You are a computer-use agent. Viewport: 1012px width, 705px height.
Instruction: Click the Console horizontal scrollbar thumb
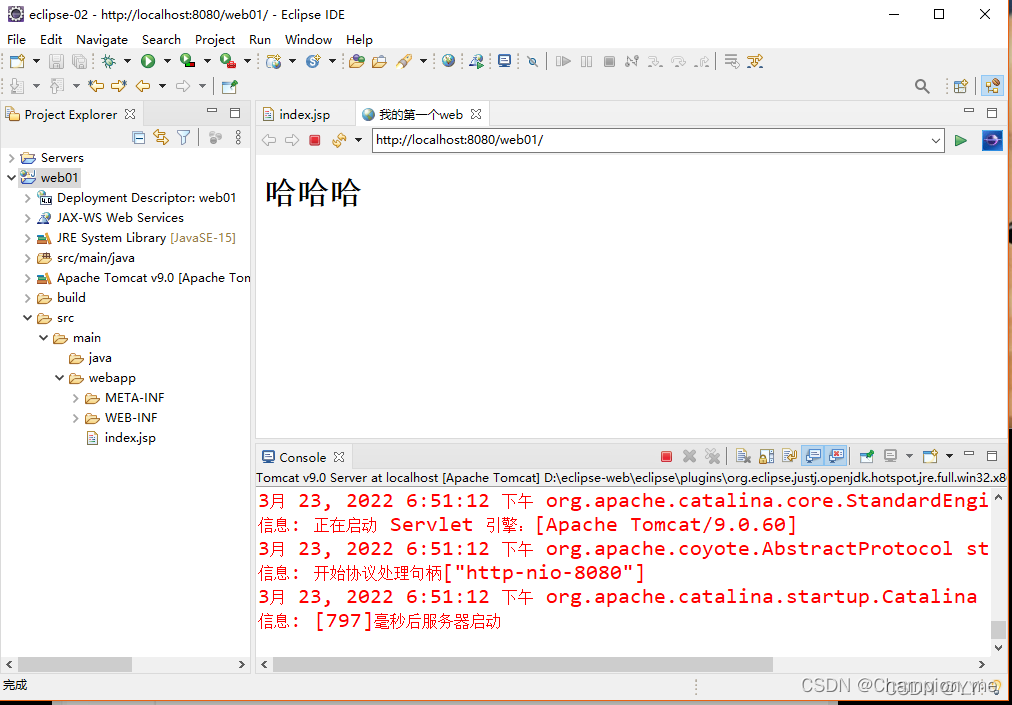click(x=523, y=664)
